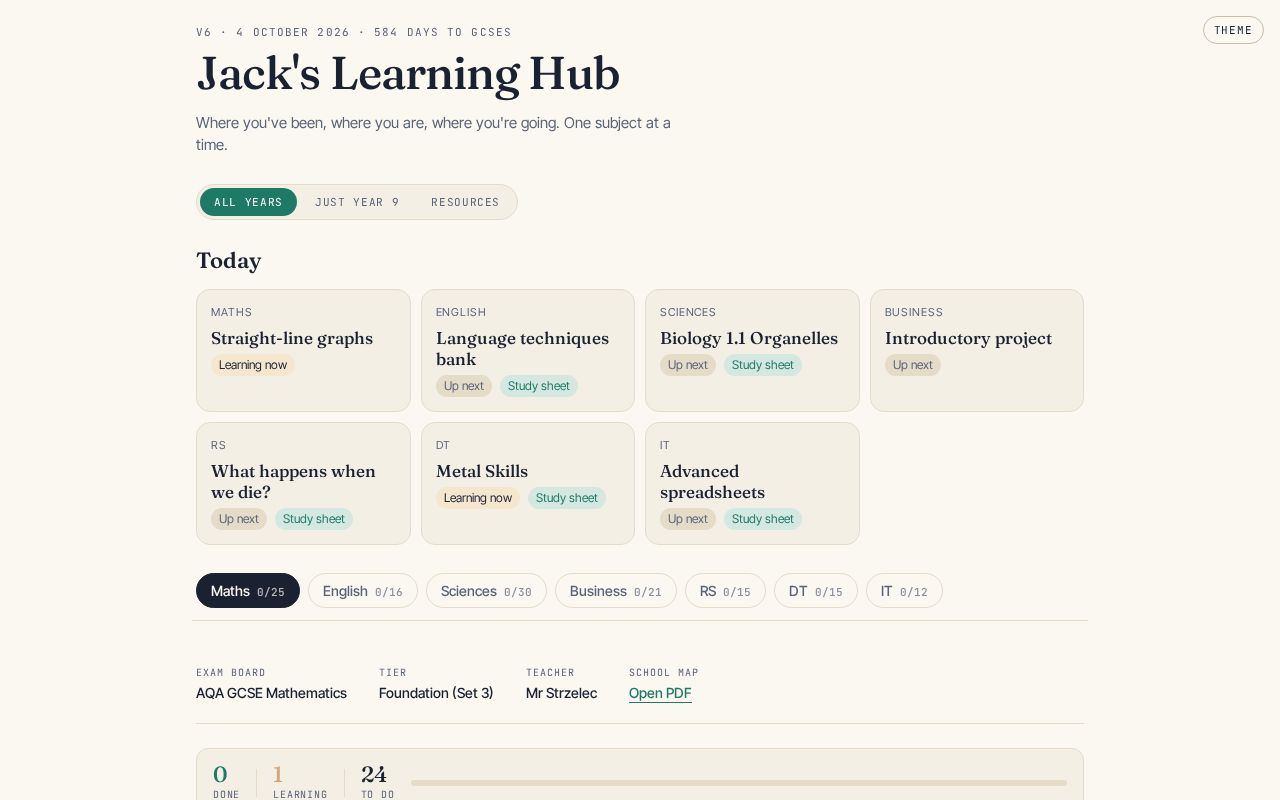Screen dimensions: 1280x800
Task: Click Learning now badge on Straight-line graphs
Action: point(253,365)
